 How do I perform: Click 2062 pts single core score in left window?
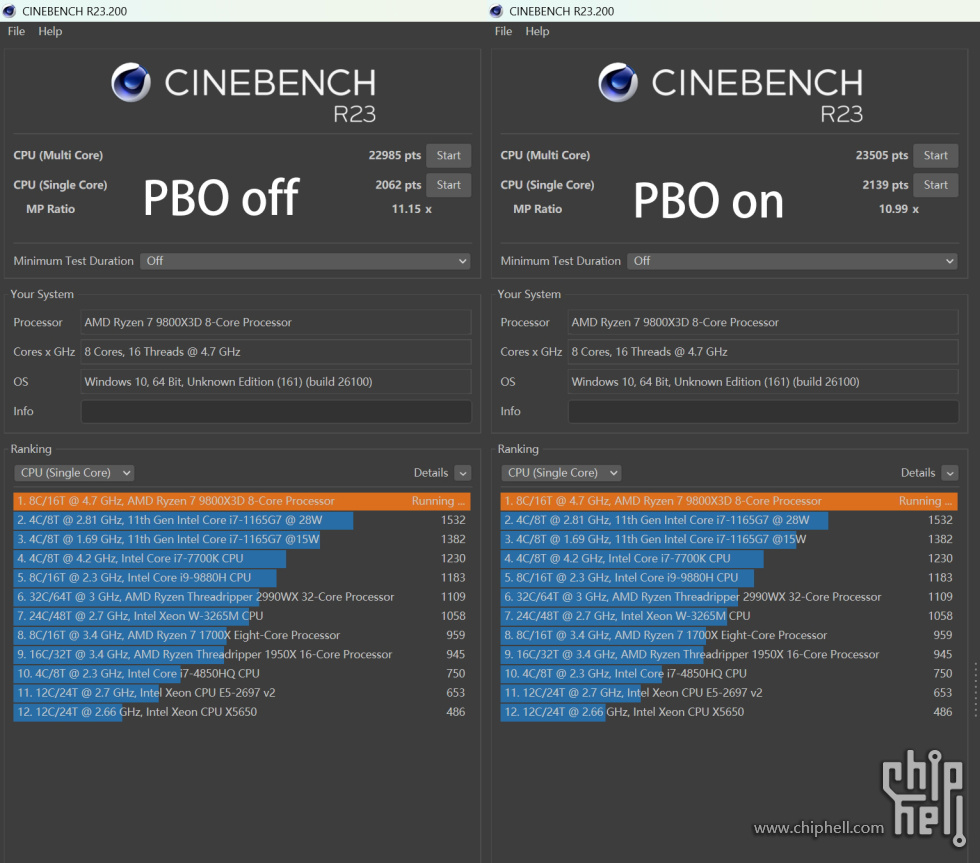[x=398, y=185]
